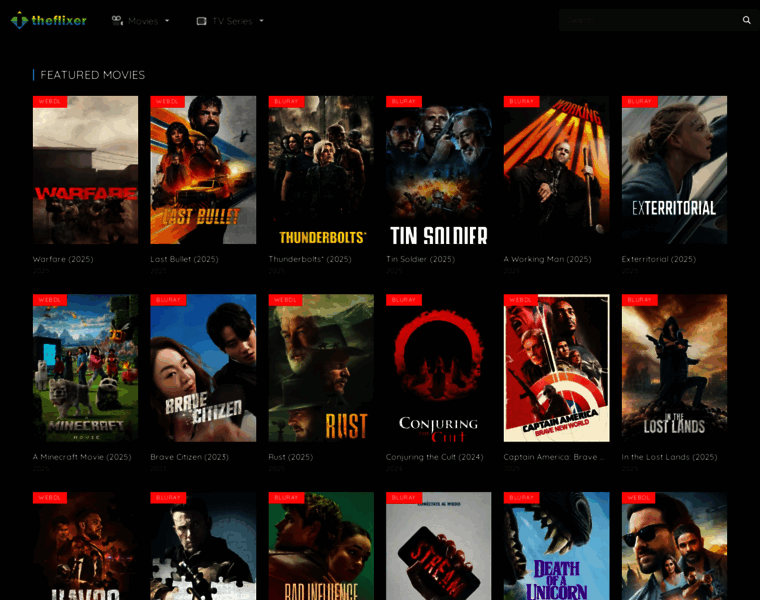This screenshot has height=600, width=760.
Task: Click the Tin Soldier (2025) title link
Action: pos(420,259)
